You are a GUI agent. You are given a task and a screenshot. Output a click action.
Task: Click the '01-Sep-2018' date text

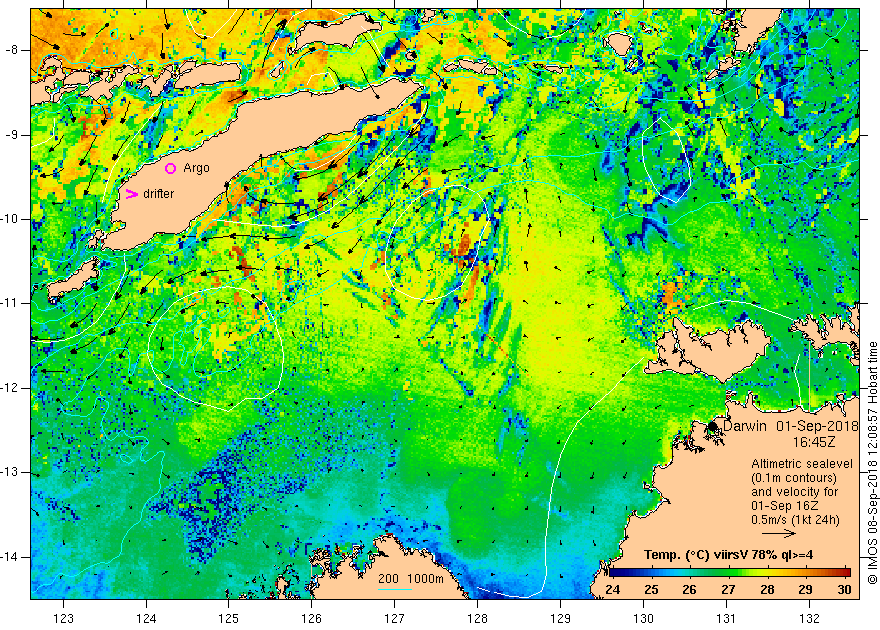818,426
